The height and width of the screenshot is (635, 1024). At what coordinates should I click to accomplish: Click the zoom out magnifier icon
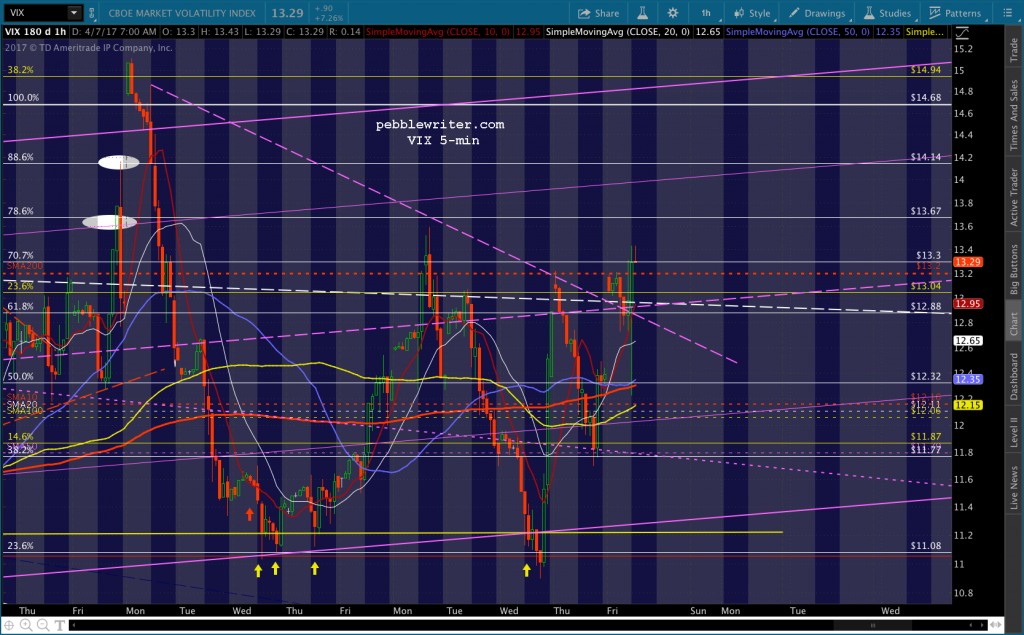(42, 625)
